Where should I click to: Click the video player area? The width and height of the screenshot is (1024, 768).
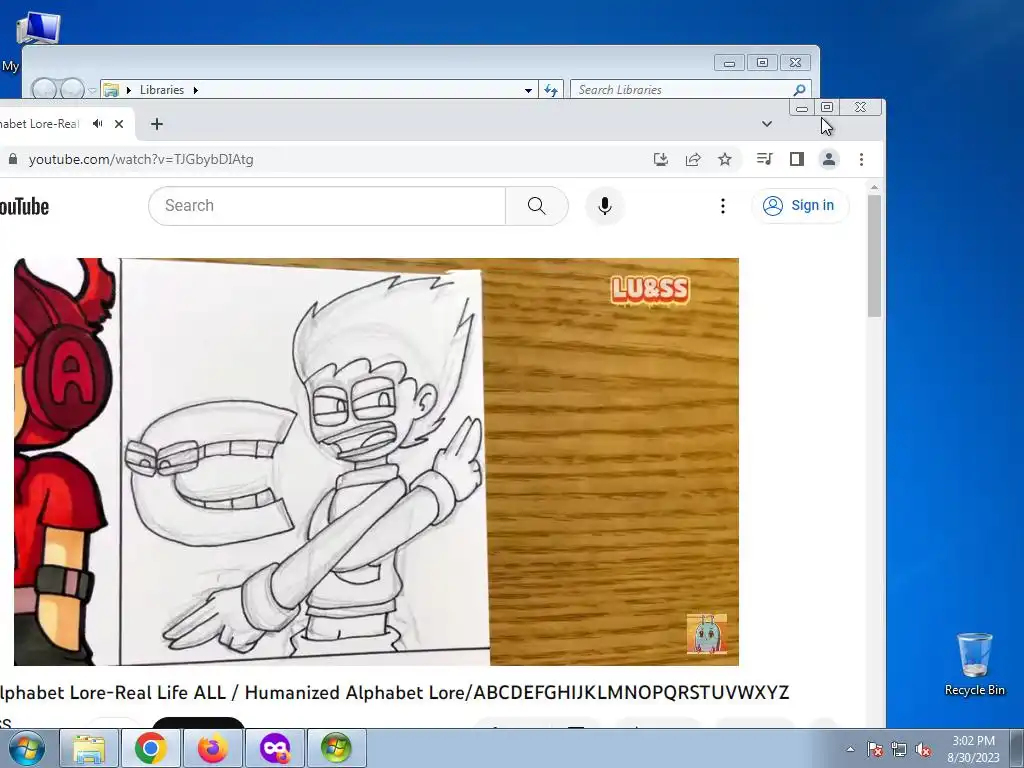[x=376, y=462]
